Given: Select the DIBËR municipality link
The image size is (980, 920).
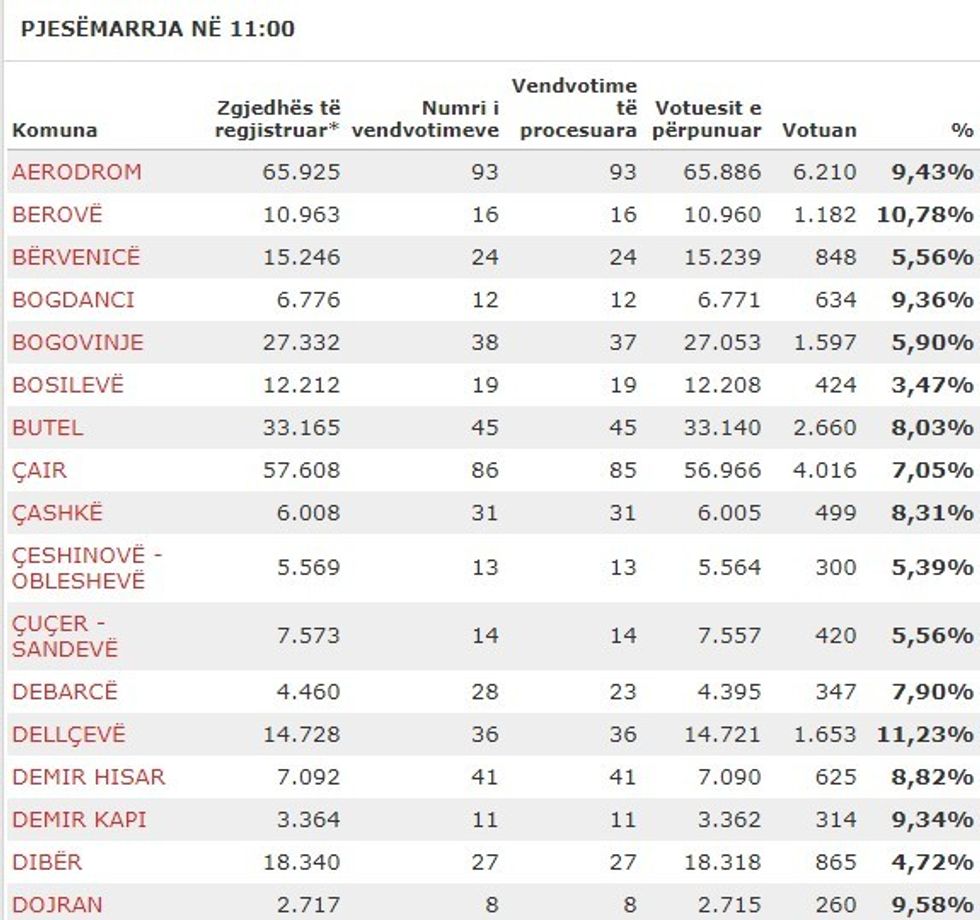Looking at the screenshot, I should pyautogui.click(x=47, y=863).
